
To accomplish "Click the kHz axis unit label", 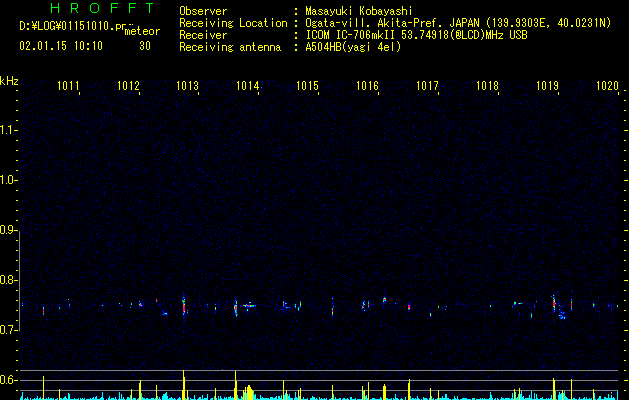I will 9,81.
